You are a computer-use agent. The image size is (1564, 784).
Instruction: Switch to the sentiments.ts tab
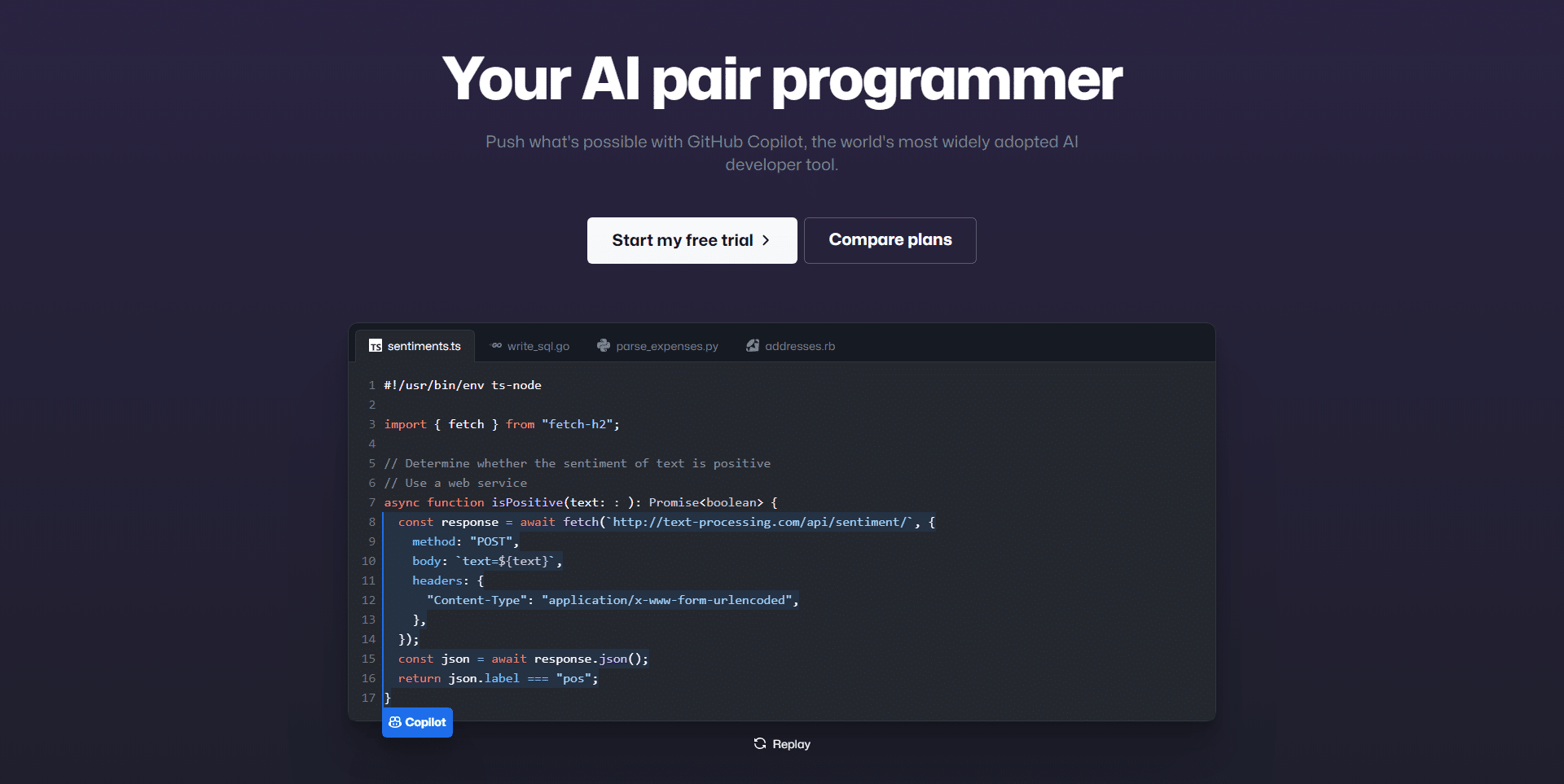click(424, 346)
